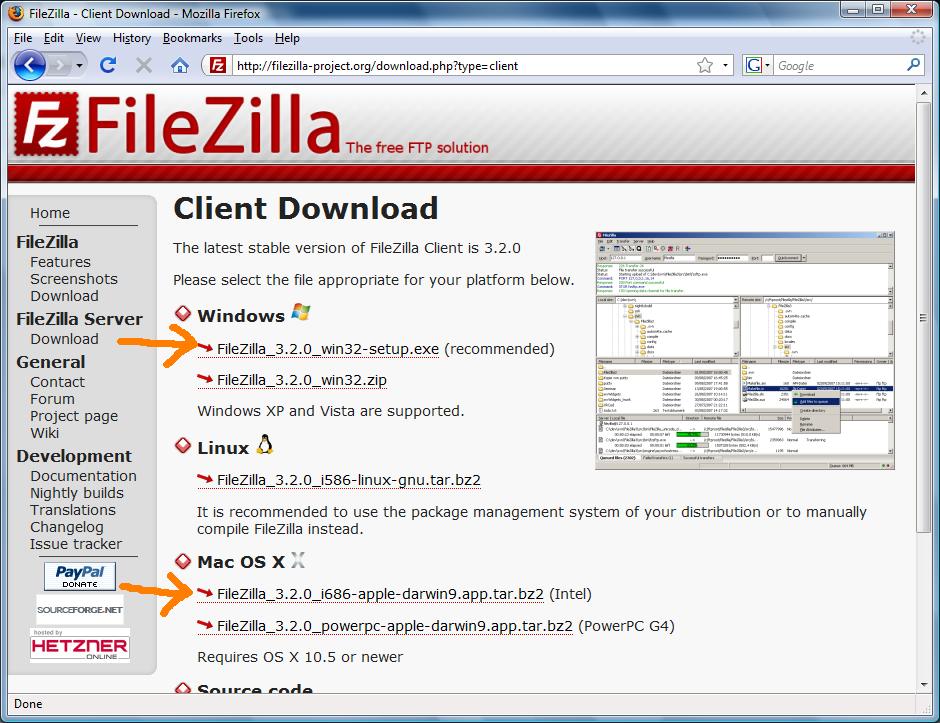Click red arrow beside powerpc-apple-darwin9 link
The height and width of the screenshot is (723, 940).
pos(205,625)
